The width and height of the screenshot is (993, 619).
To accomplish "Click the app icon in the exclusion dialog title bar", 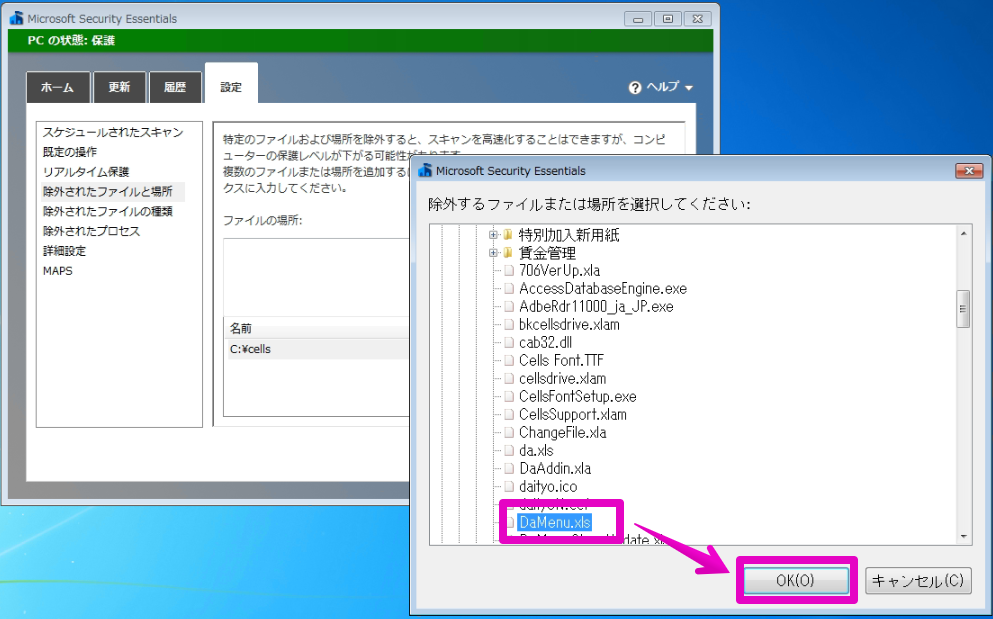I will click(x=425, y=170).
